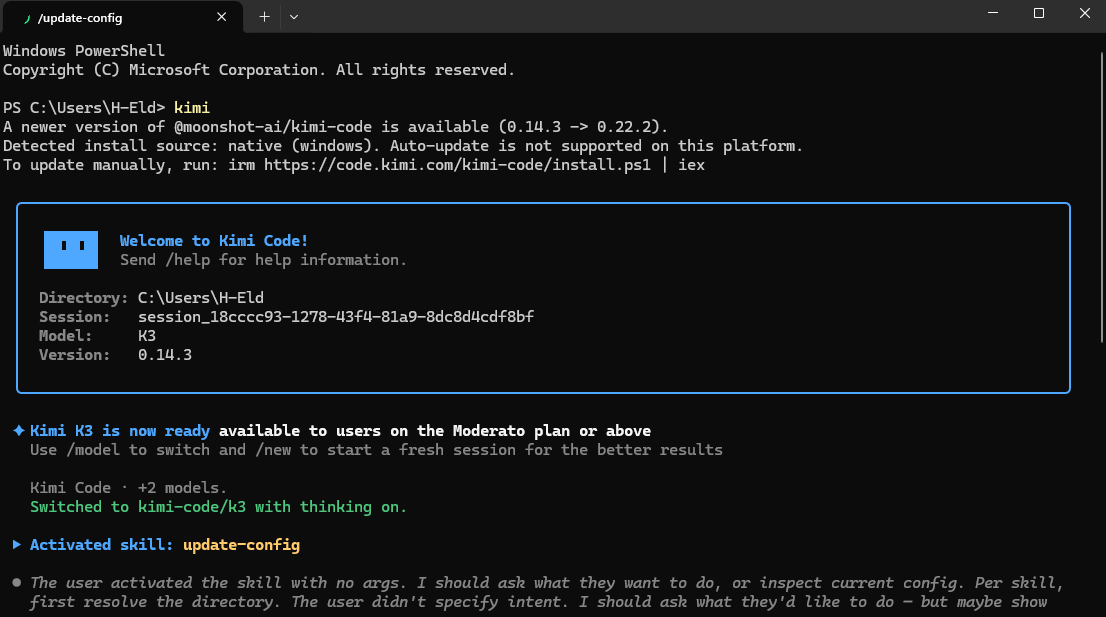This screenshot has width=1106, height=617.
Task: Close the terminal window
Action: 1084,13
